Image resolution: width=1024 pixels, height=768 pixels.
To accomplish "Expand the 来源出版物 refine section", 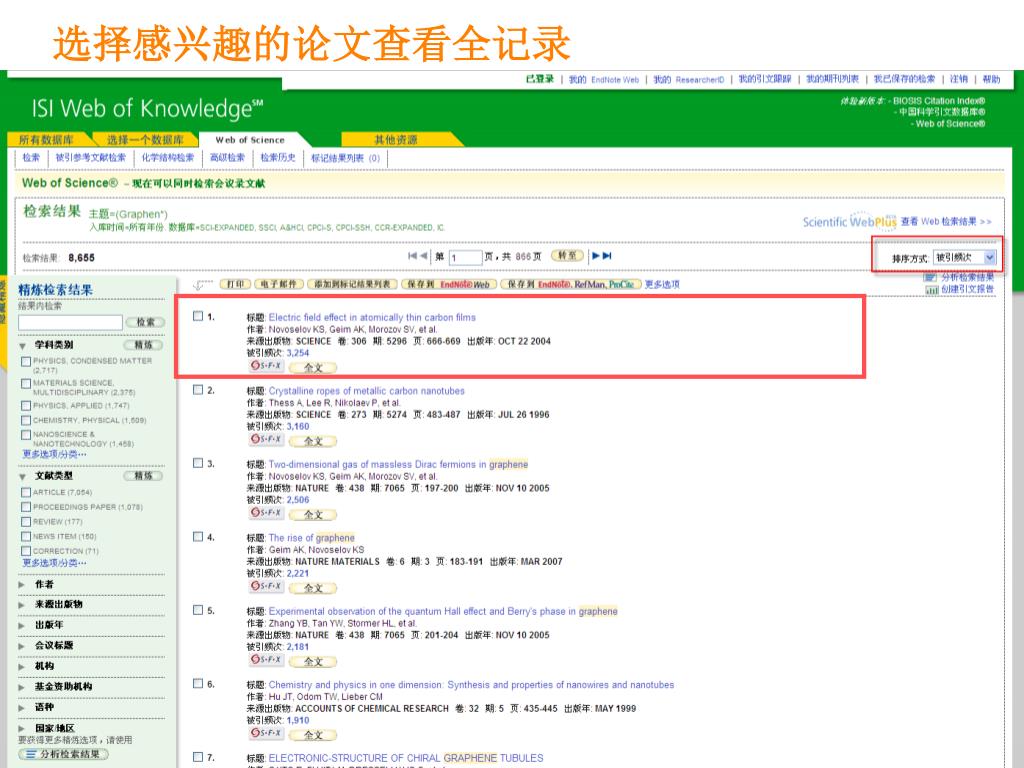I will pos(22,605).
